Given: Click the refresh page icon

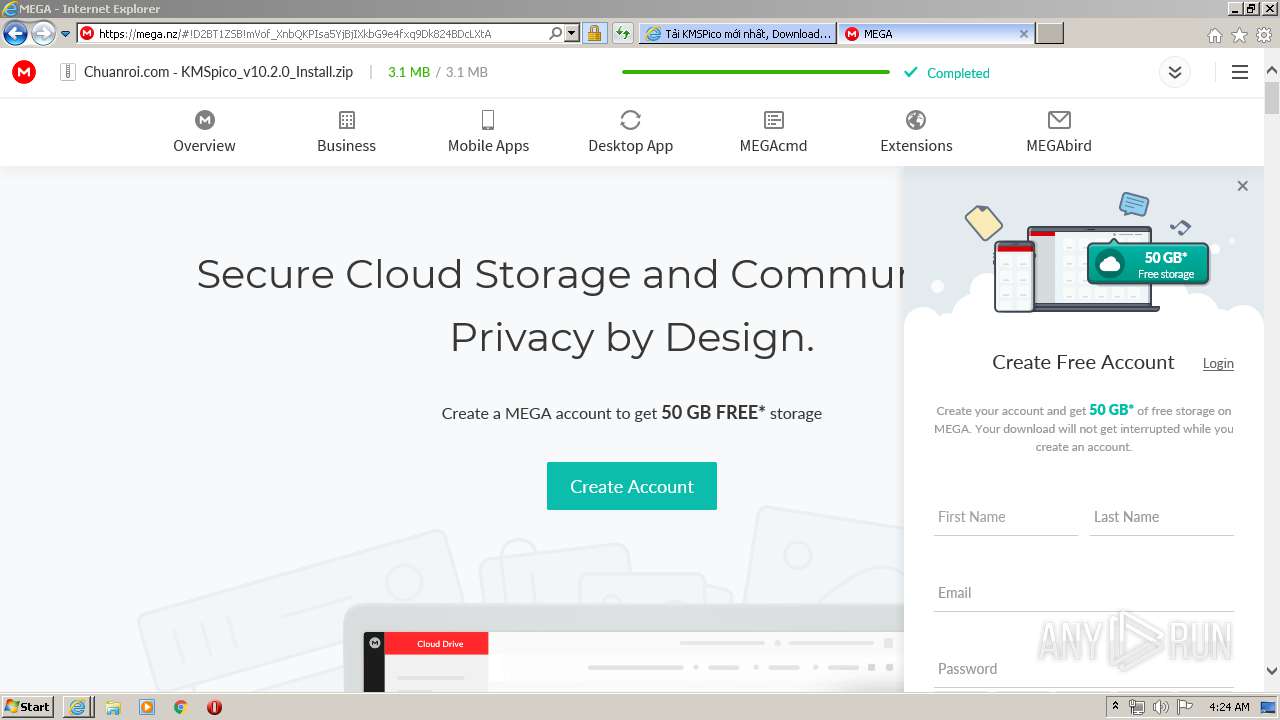Looking at the screenshot, I should 623,33.
